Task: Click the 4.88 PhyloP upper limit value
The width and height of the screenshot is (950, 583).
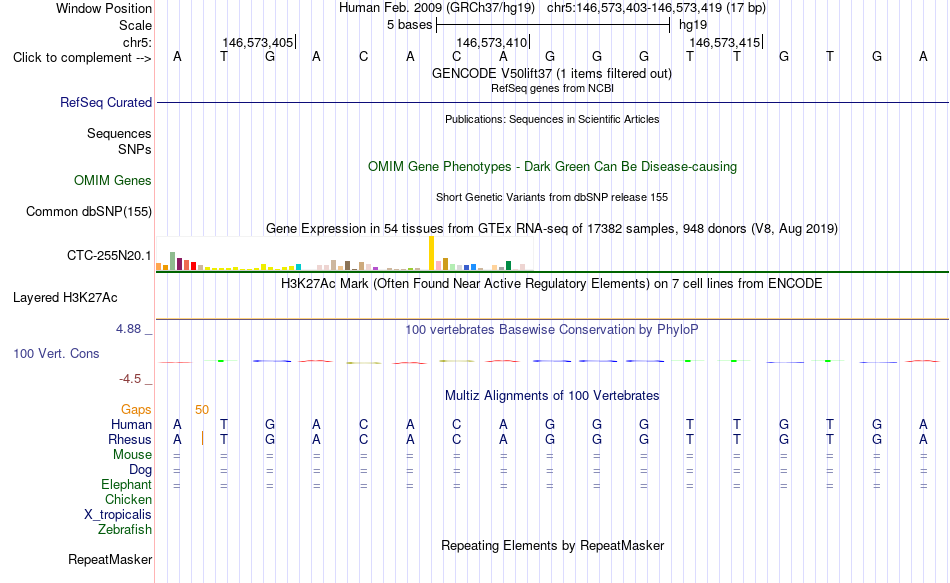Action: pos(128,329)
